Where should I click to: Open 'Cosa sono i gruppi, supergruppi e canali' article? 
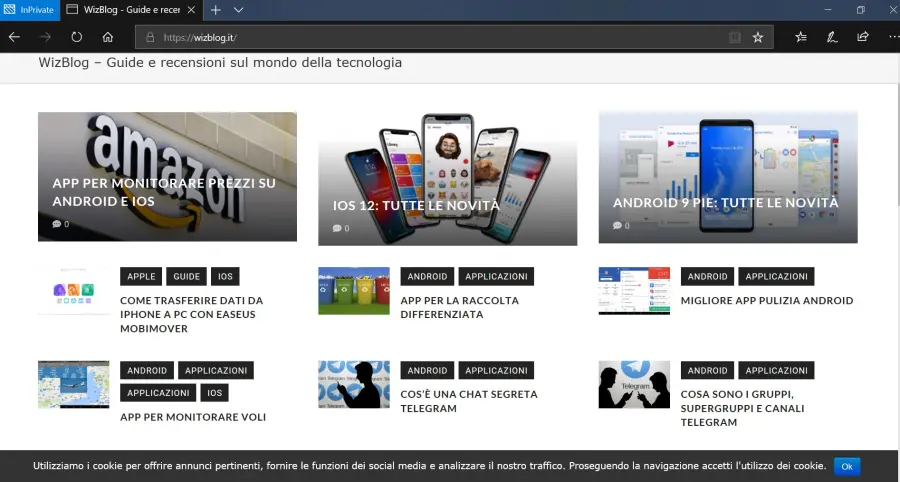[x=742, y=409]
